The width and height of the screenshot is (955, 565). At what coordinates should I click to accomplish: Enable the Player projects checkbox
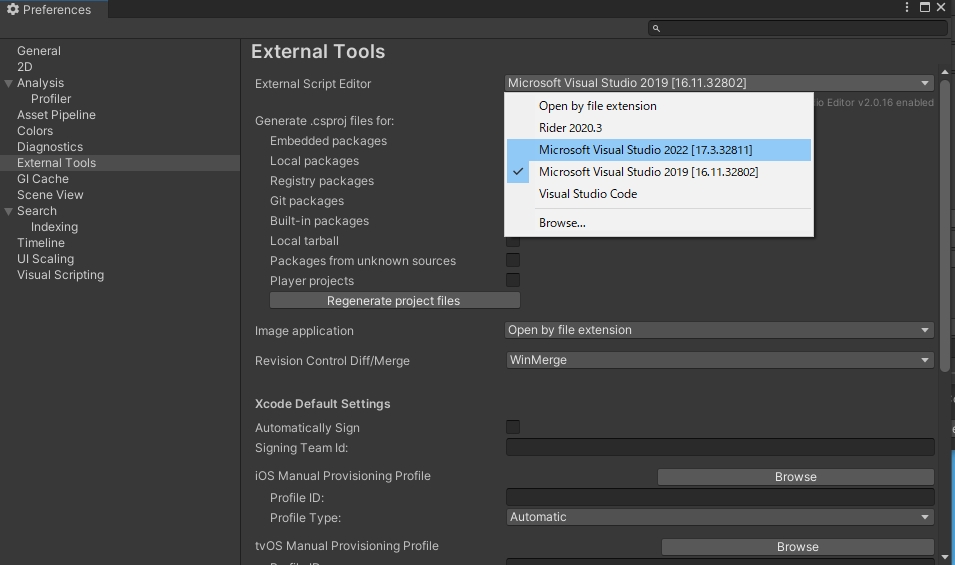[513, 280]
